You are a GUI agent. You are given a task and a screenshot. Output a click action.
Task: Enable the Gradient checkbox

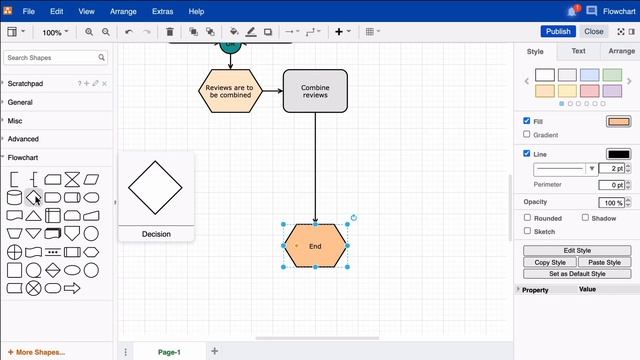[x=527, y=134]
